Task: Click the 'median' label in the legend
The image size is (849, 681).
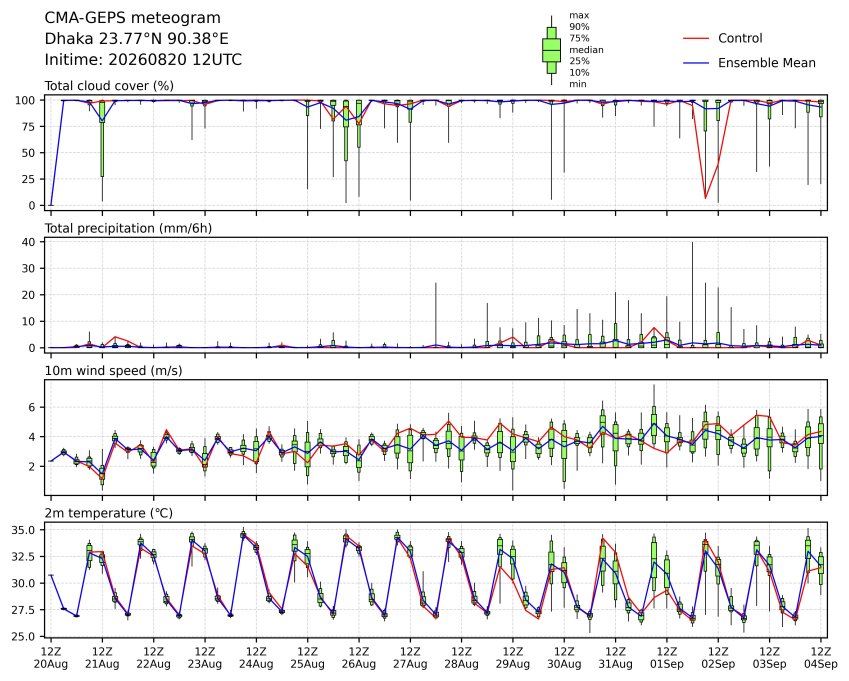Action: point(586,50)
